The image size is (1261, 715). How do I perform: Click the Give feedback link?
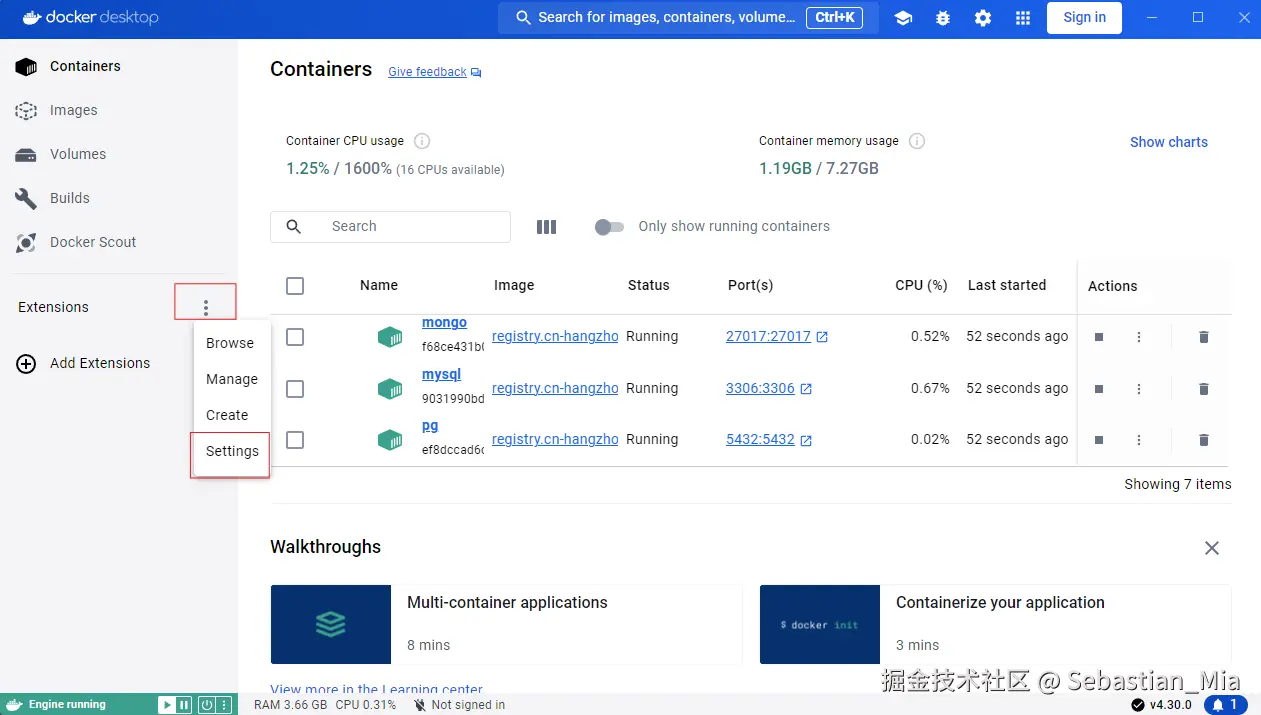pyautogui.click(x=427, y=72)
